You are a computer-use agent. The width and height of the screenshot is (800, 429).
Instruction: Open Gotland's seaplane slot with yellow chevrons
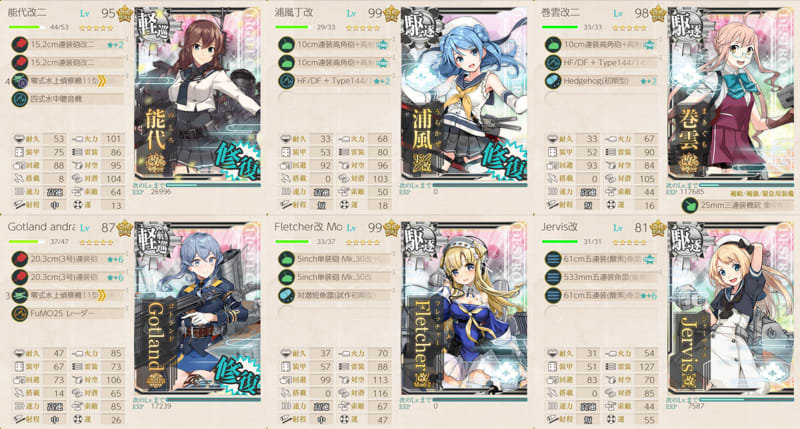[67, 295]
